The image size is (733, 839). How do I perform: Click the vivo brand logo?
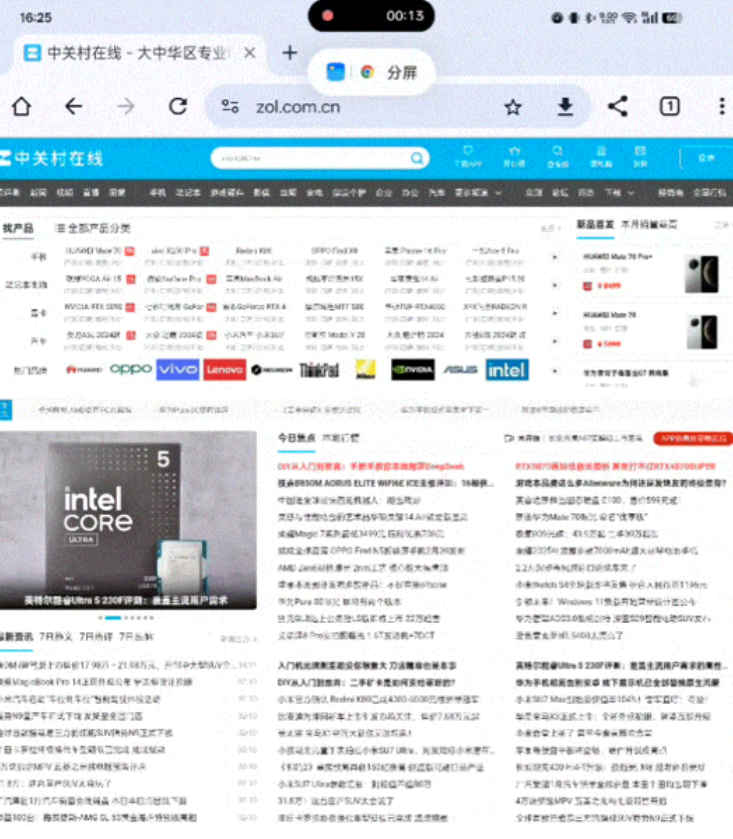coord(178,369)
